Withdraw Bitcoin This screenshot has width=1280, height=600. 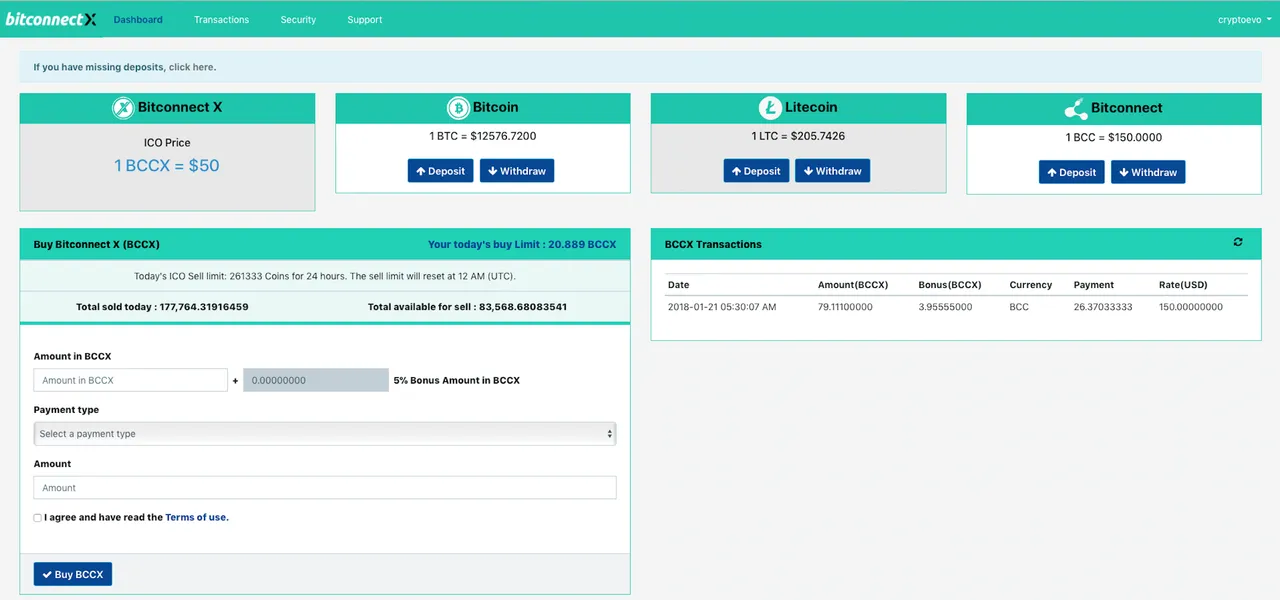click(x=517, y=171)
